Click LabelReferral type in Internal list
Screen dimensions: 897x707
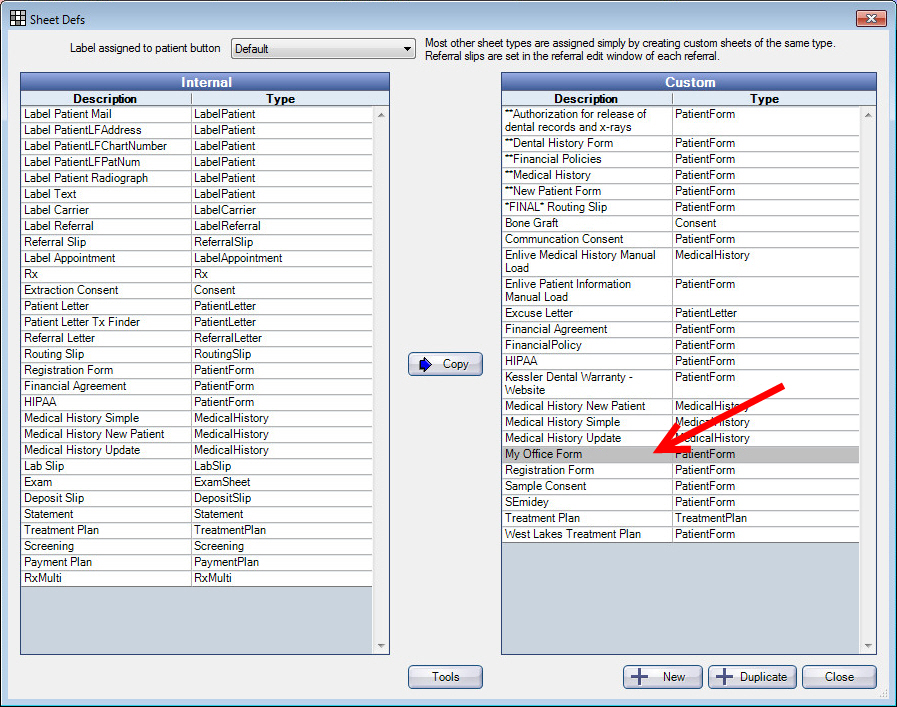click(227, 226)
